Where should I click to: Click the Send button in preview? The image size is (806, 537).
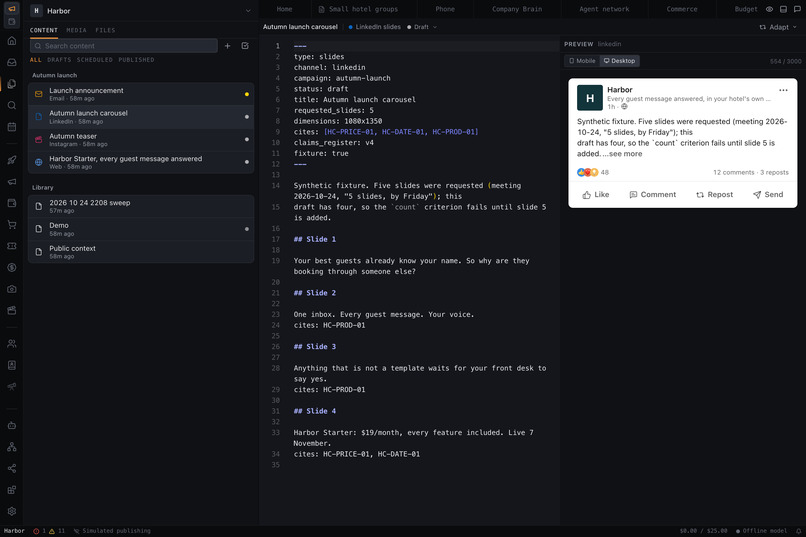(x=768, y=195)
